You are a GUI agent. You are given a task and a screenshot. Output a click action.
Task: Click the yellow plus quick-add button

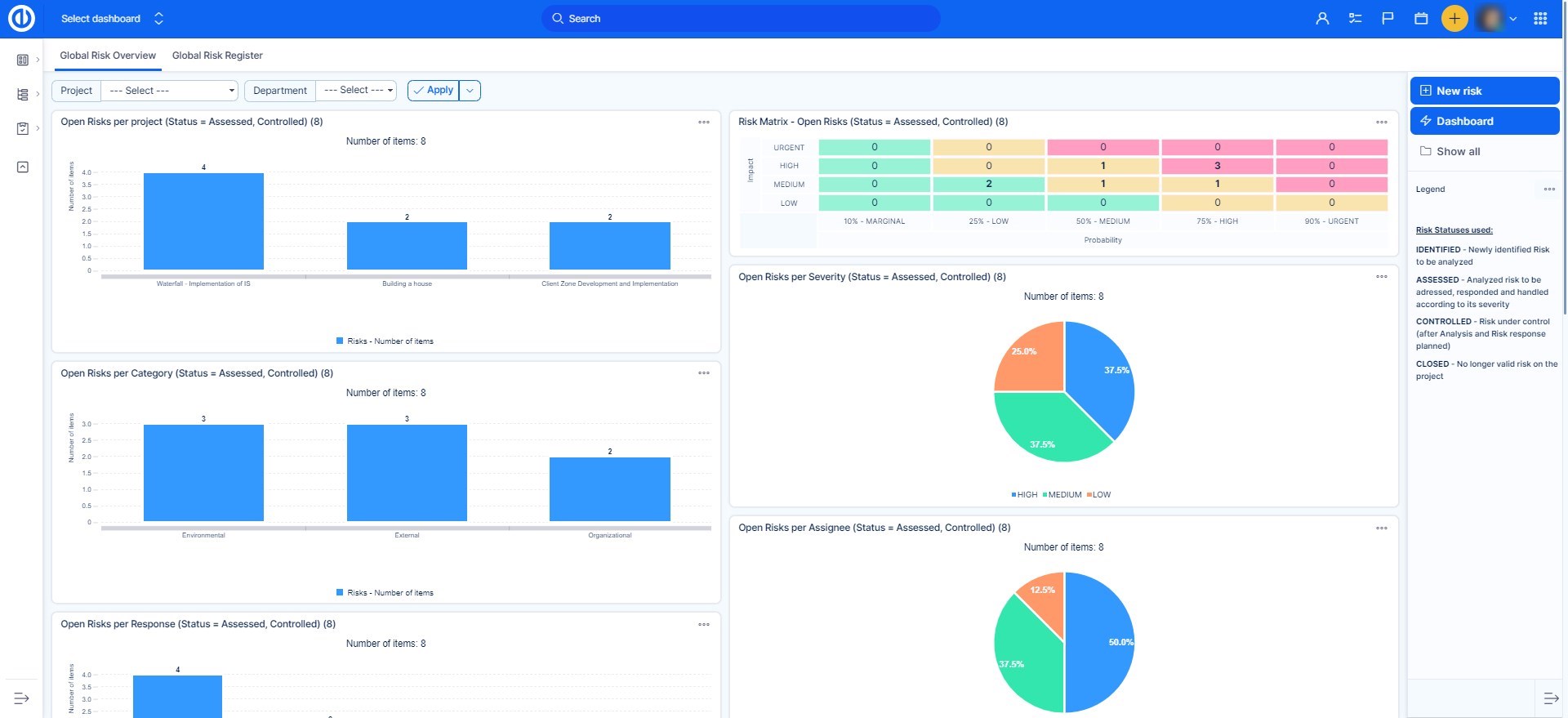click(1454, 18)
